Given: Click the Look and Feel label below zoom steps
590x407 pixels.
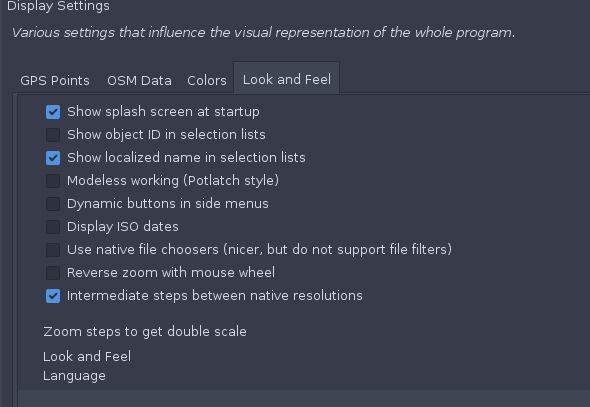Looking at the screenshot, I should click(87, 356).
